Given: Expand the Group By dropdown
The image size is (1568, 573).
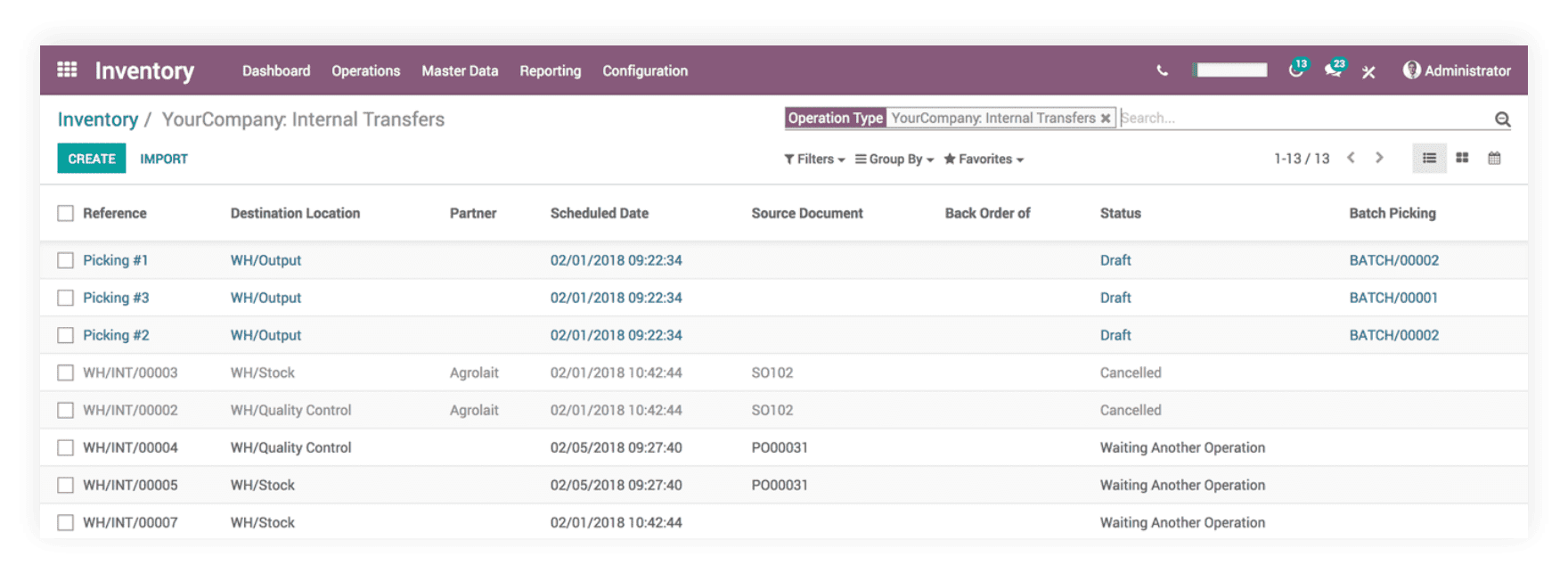Looking at the screenshot, I should tap(894, 159).
